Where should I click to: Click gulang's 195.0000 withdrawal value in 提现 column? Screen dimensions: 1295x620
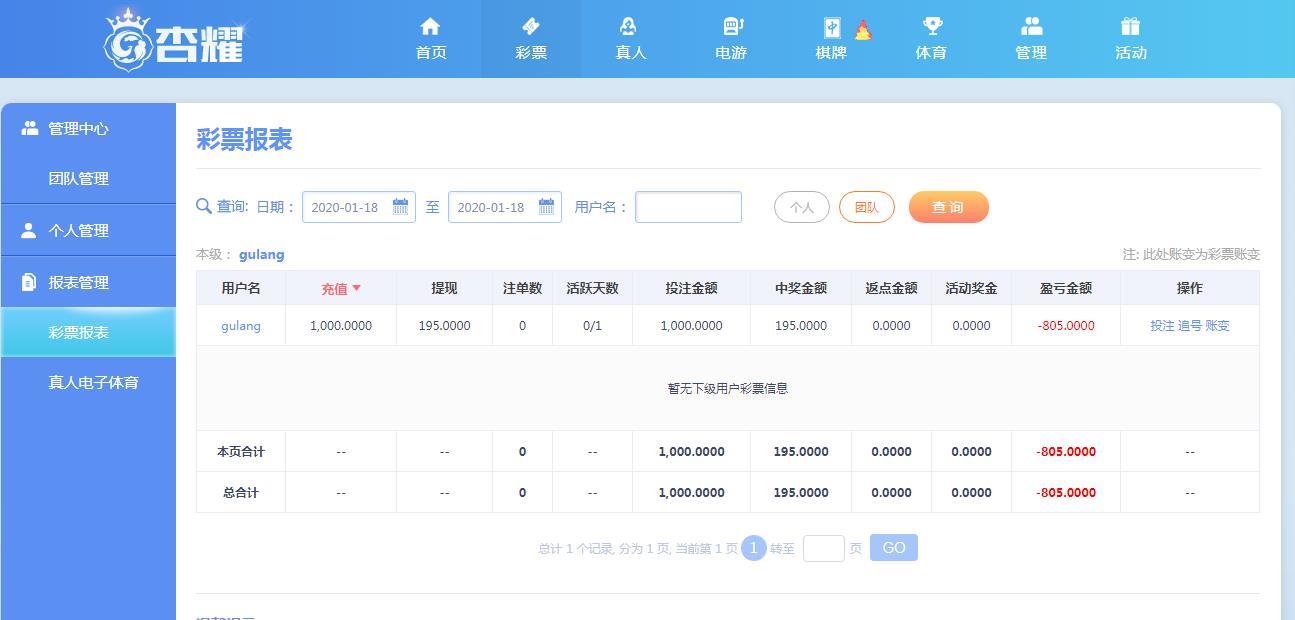click(x=444, y=326)
